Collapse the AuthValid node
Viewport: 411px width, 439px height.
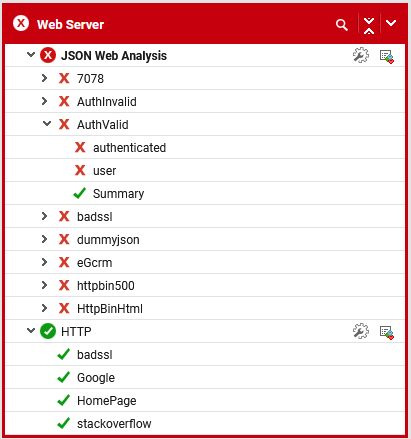[47, 124]
